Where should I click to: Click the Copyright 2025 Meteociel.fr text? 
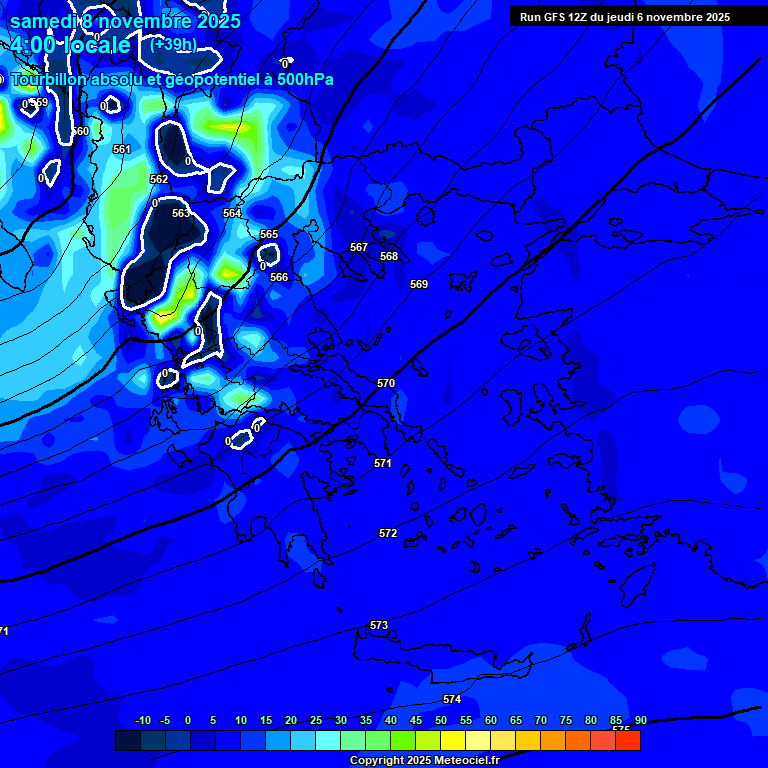pyautogui.click(x=424, y=761)
